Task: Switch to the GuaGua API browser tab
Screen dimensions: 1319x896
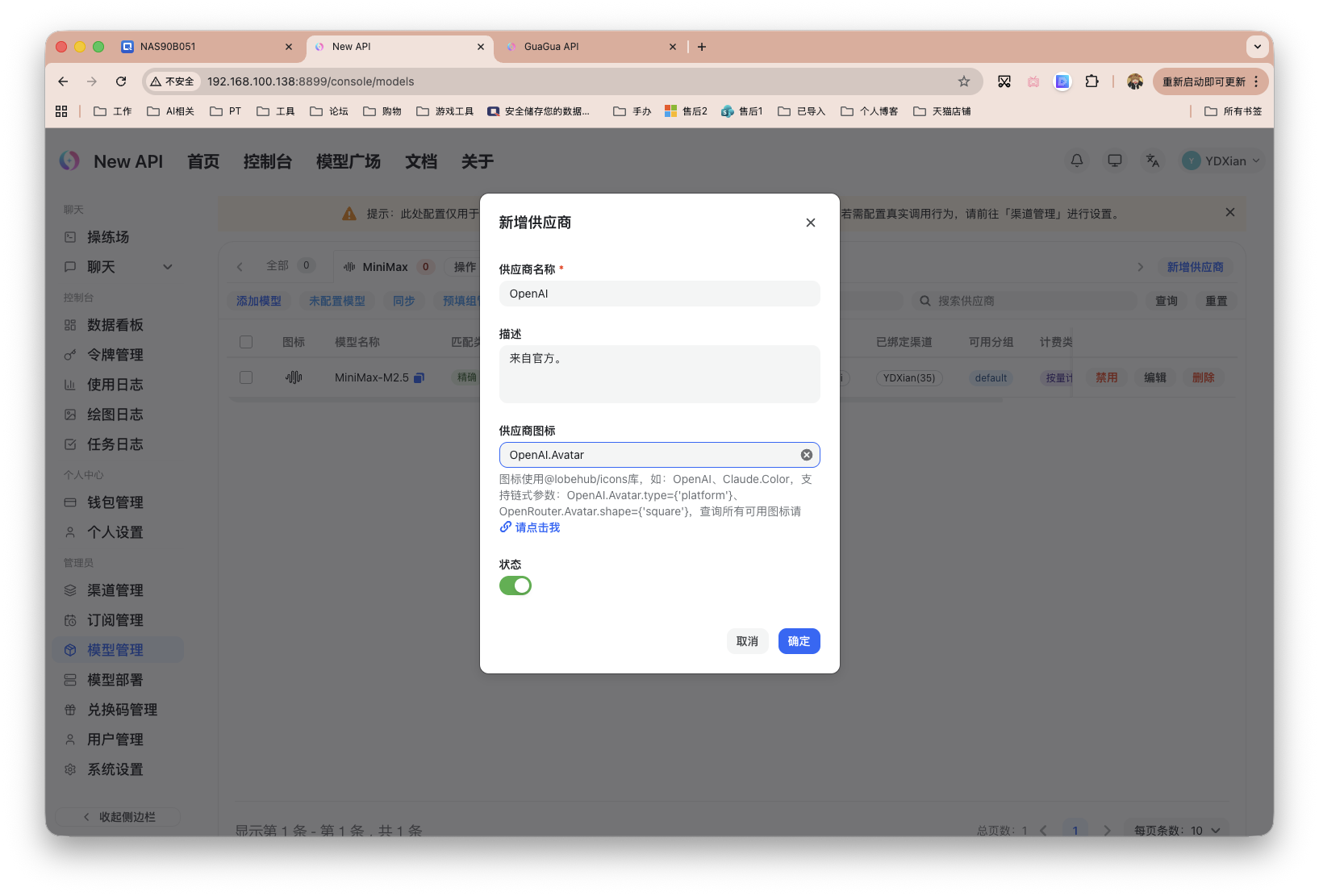Action: point(551,47)
